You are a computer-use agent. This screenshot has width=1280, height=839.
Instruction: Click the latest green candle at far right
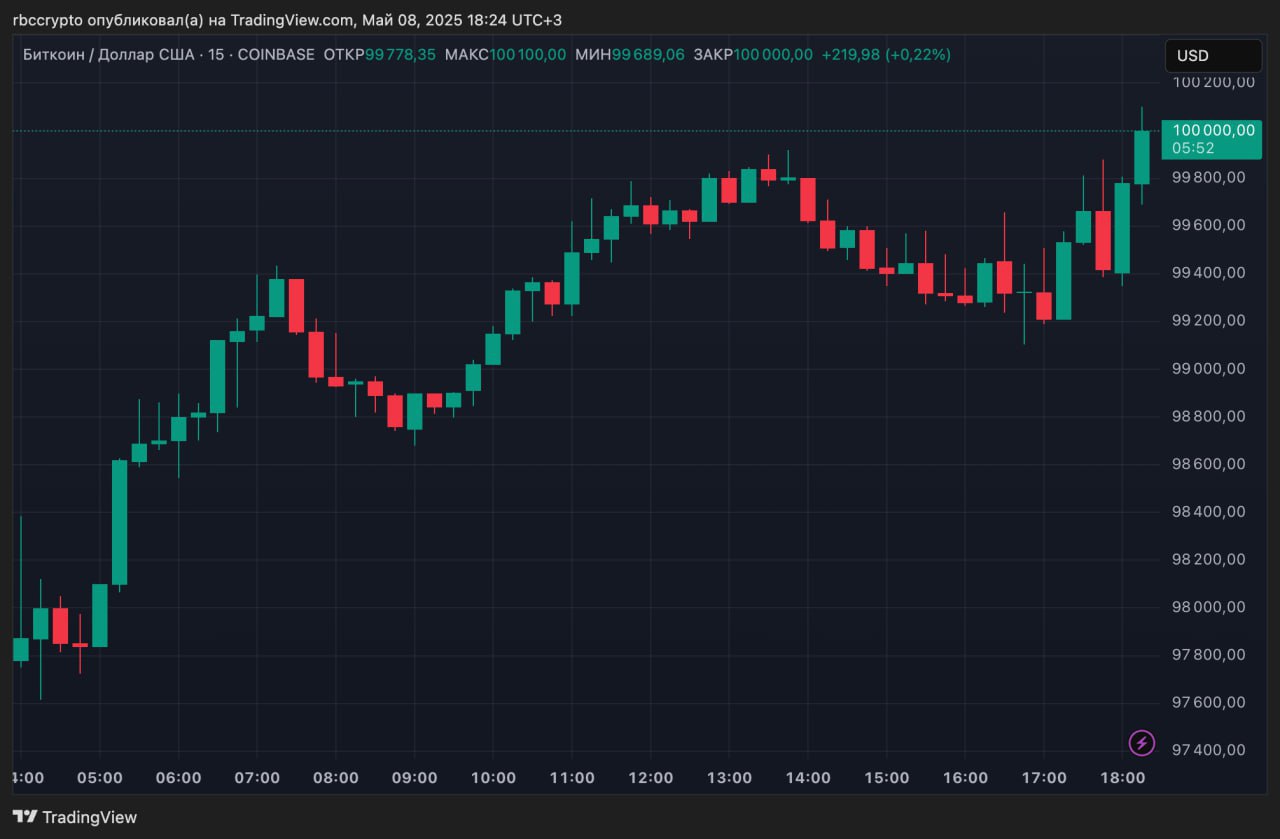(x=1142, y=157)
